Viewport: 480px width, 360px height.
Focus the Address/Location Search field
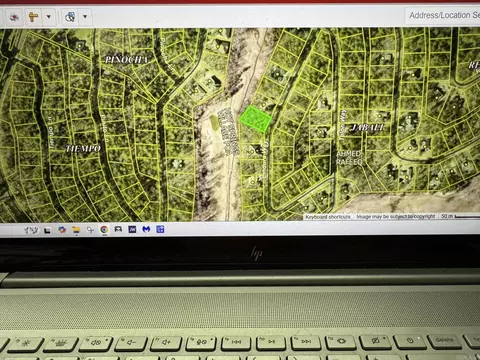click(x=443, y=16)
